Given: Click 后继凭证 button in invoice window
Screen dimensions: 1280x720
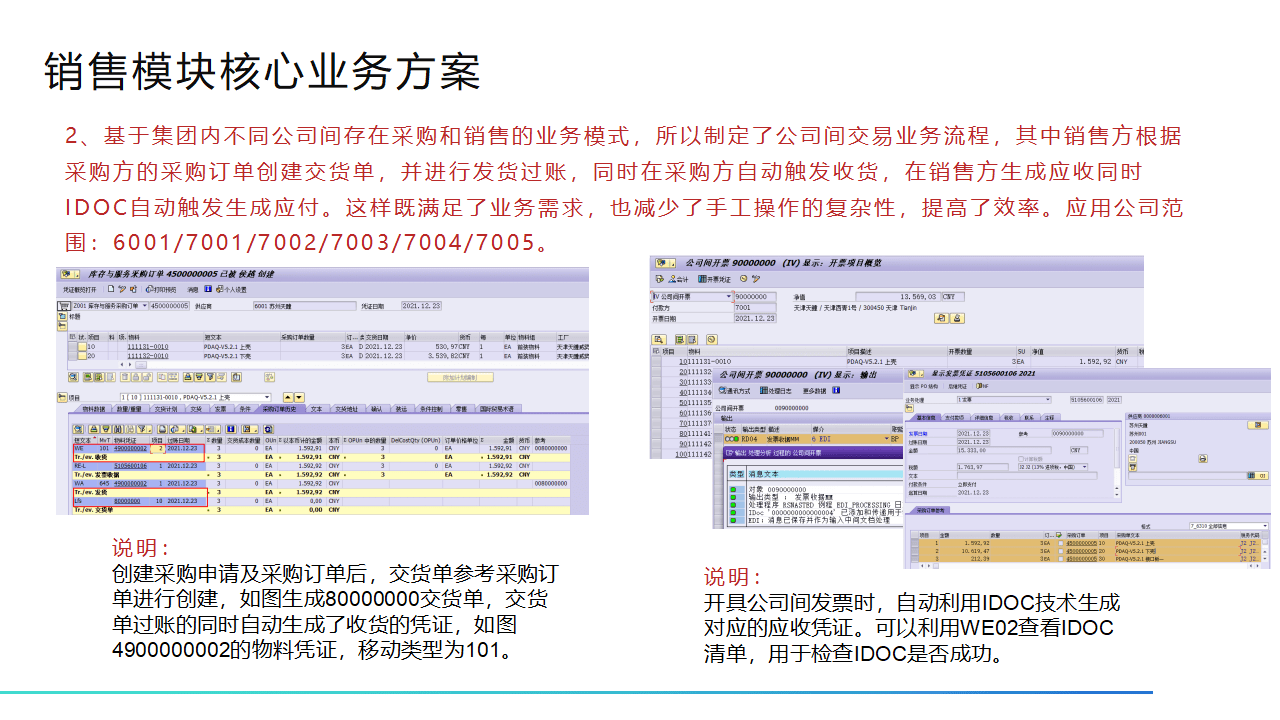Looking at the screenshot, I should [957, 386].
